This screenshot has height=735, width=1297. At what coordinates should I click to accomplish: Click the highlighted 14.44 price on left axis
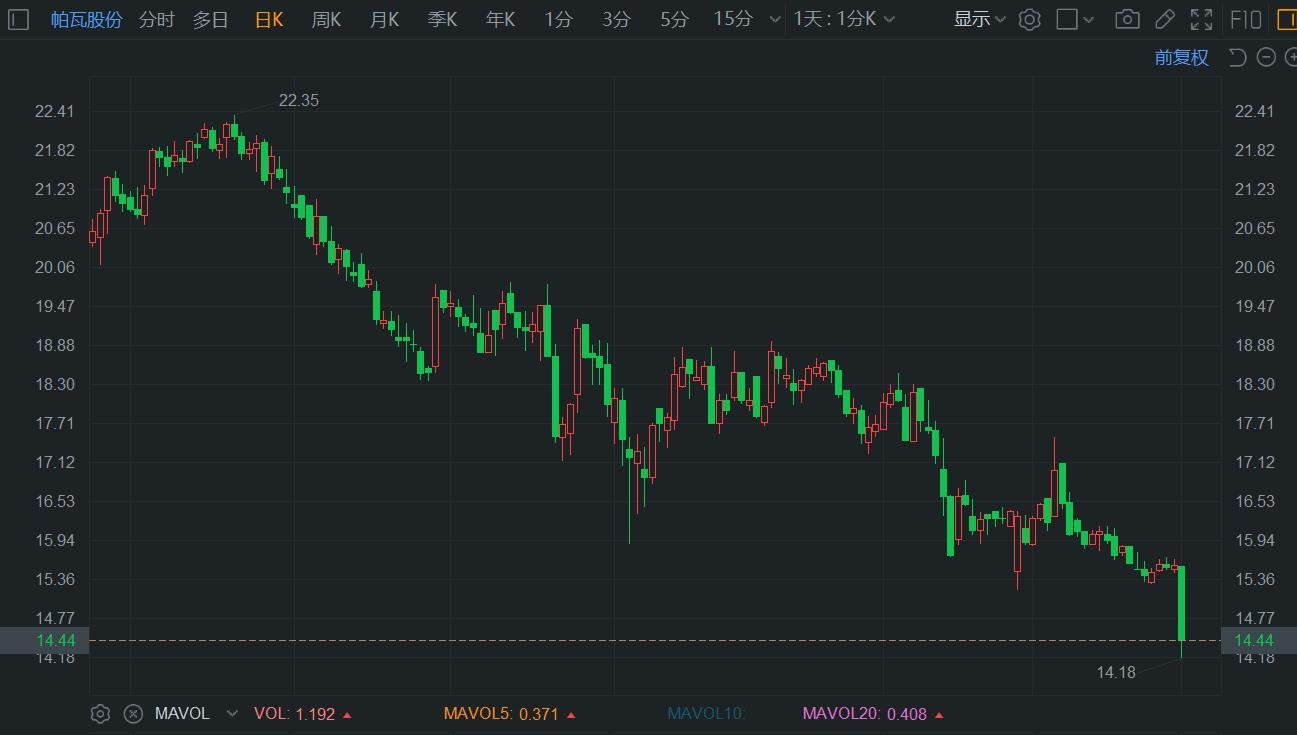(44, 640)
